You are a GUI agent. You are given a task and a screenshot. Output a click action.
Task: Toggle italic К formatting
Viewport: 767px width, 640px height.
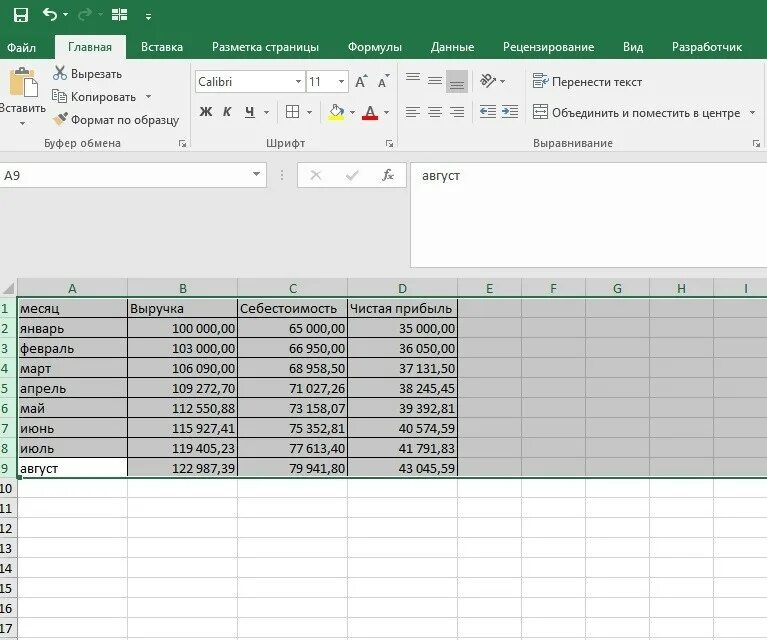point(227,112)
